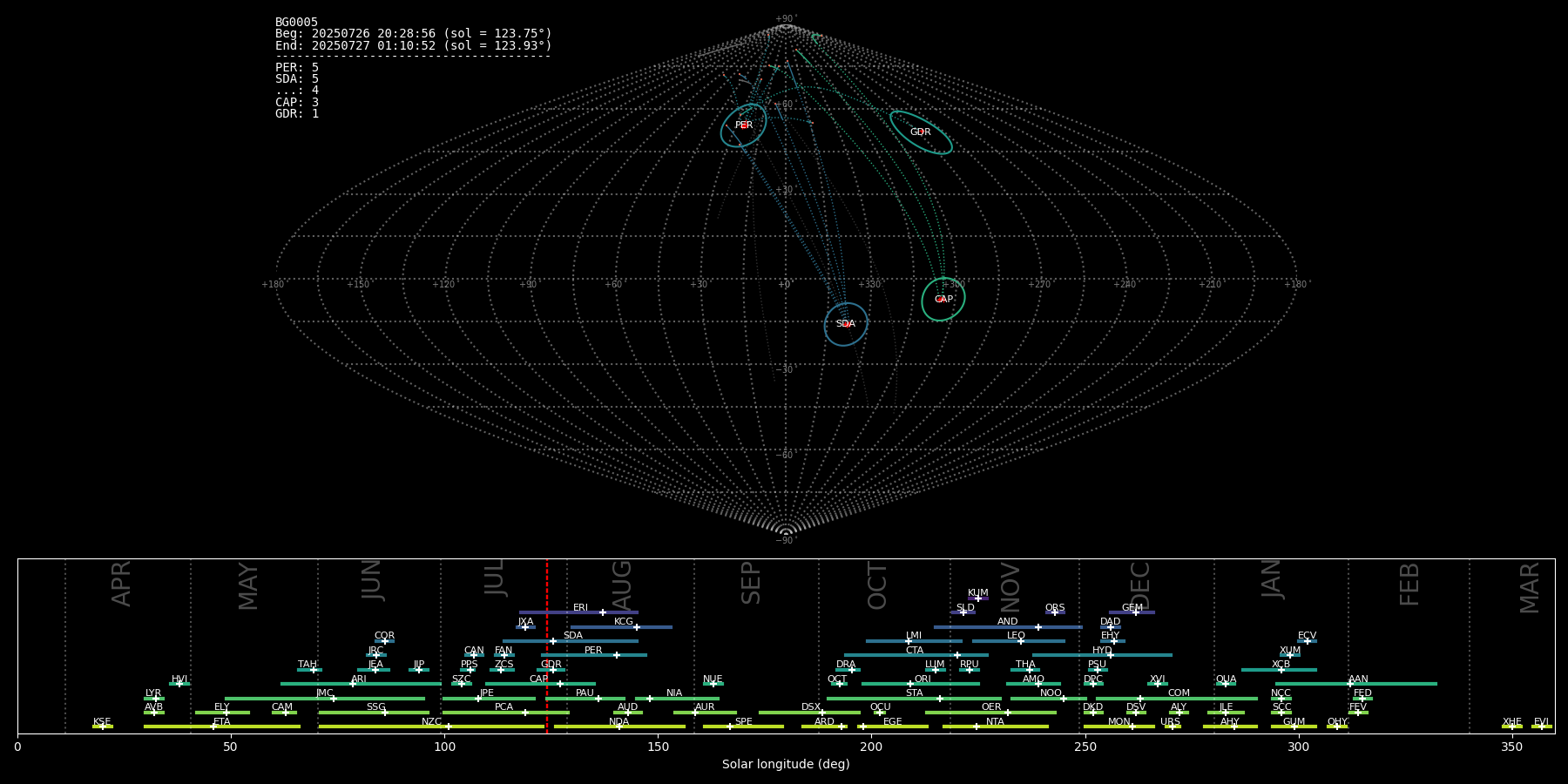Click the AUG month label in timeline
Screen dimensions: 1568x784
click(622, 585)
